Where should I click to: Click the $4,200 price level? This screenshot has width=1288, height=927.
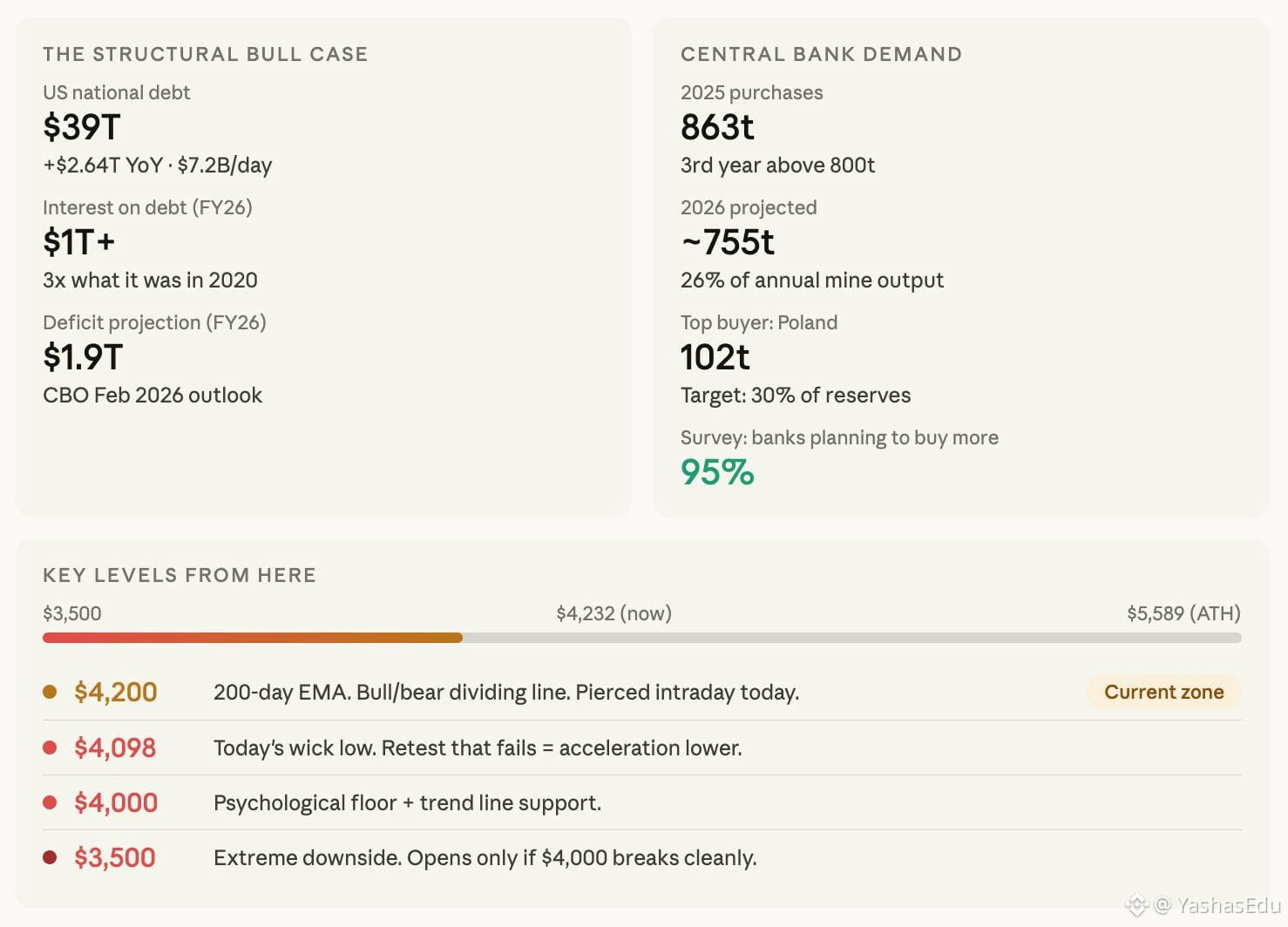(x=116, y=692)
